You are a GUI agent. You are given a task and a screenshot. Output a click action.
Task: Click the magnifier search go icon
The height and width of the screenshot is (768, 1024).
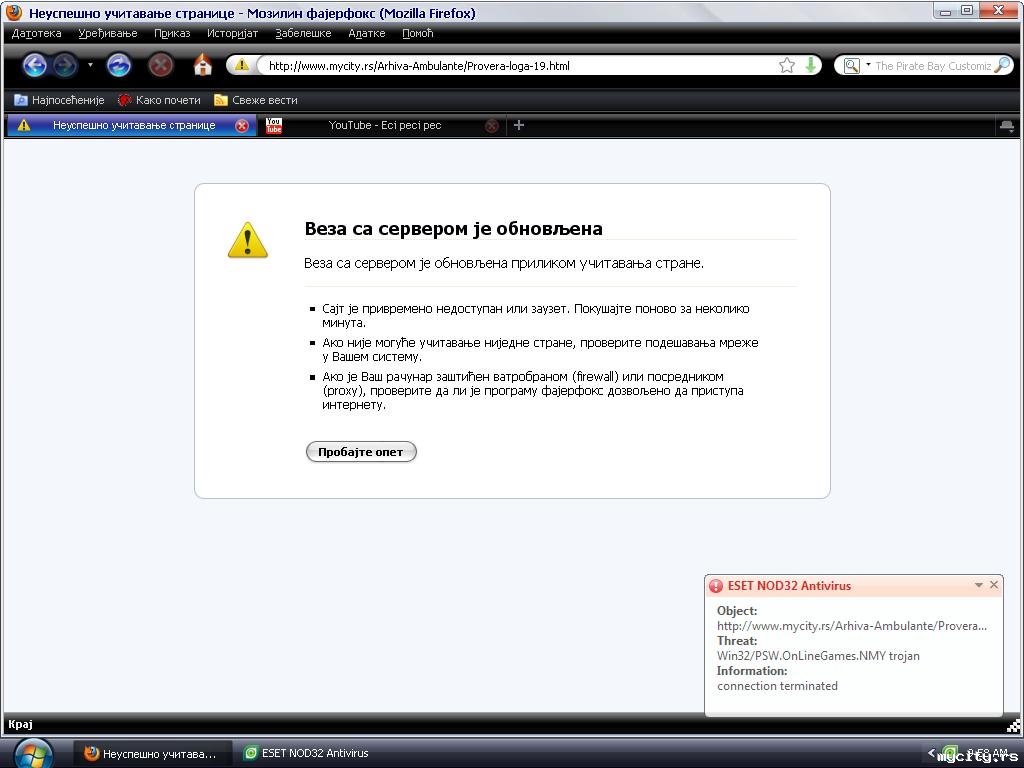(1002, 65)
